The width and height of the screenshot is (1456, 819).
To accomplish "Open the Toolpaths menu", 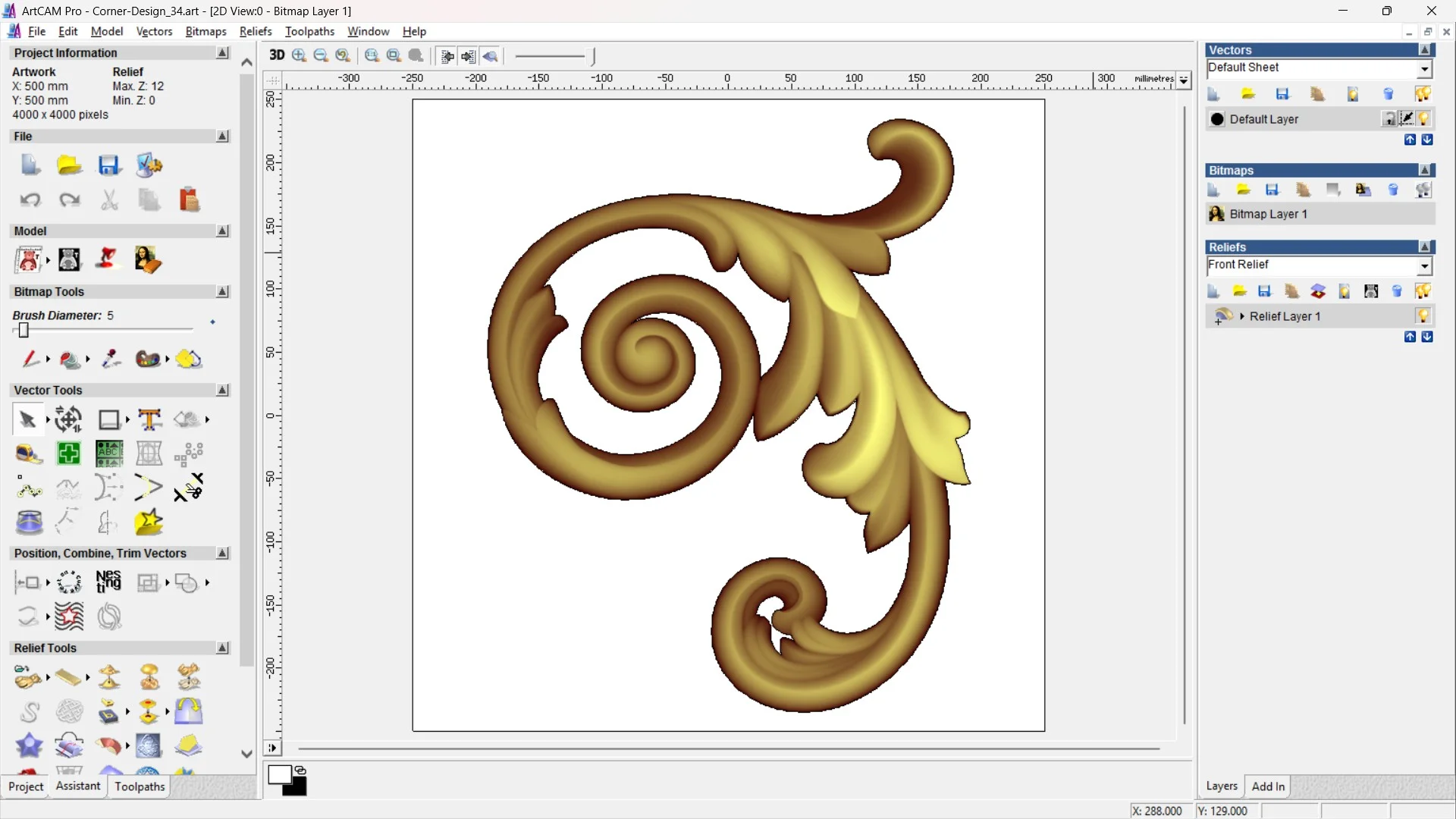I will pos(309,31).
